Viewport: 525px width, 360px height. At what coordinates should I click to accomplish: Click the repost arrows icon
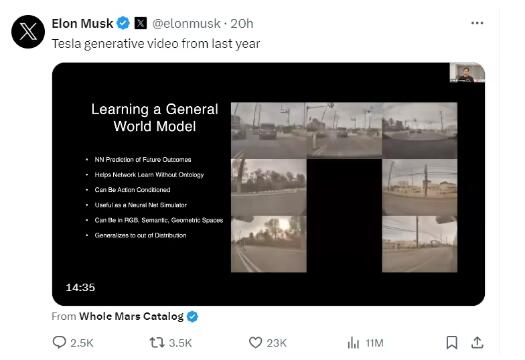(157, 343)
